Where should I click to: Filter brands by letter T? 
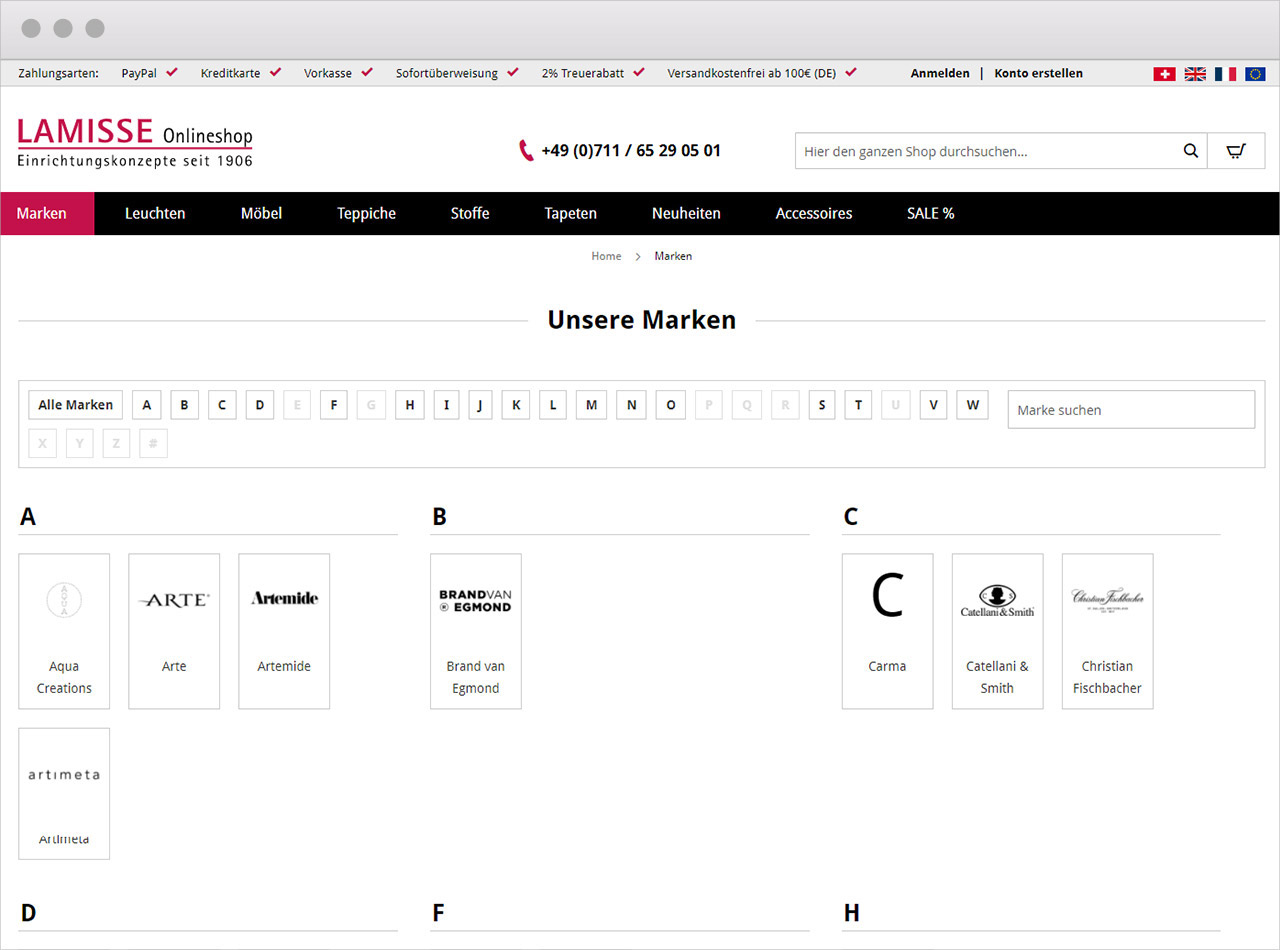[x=858, y=405]
